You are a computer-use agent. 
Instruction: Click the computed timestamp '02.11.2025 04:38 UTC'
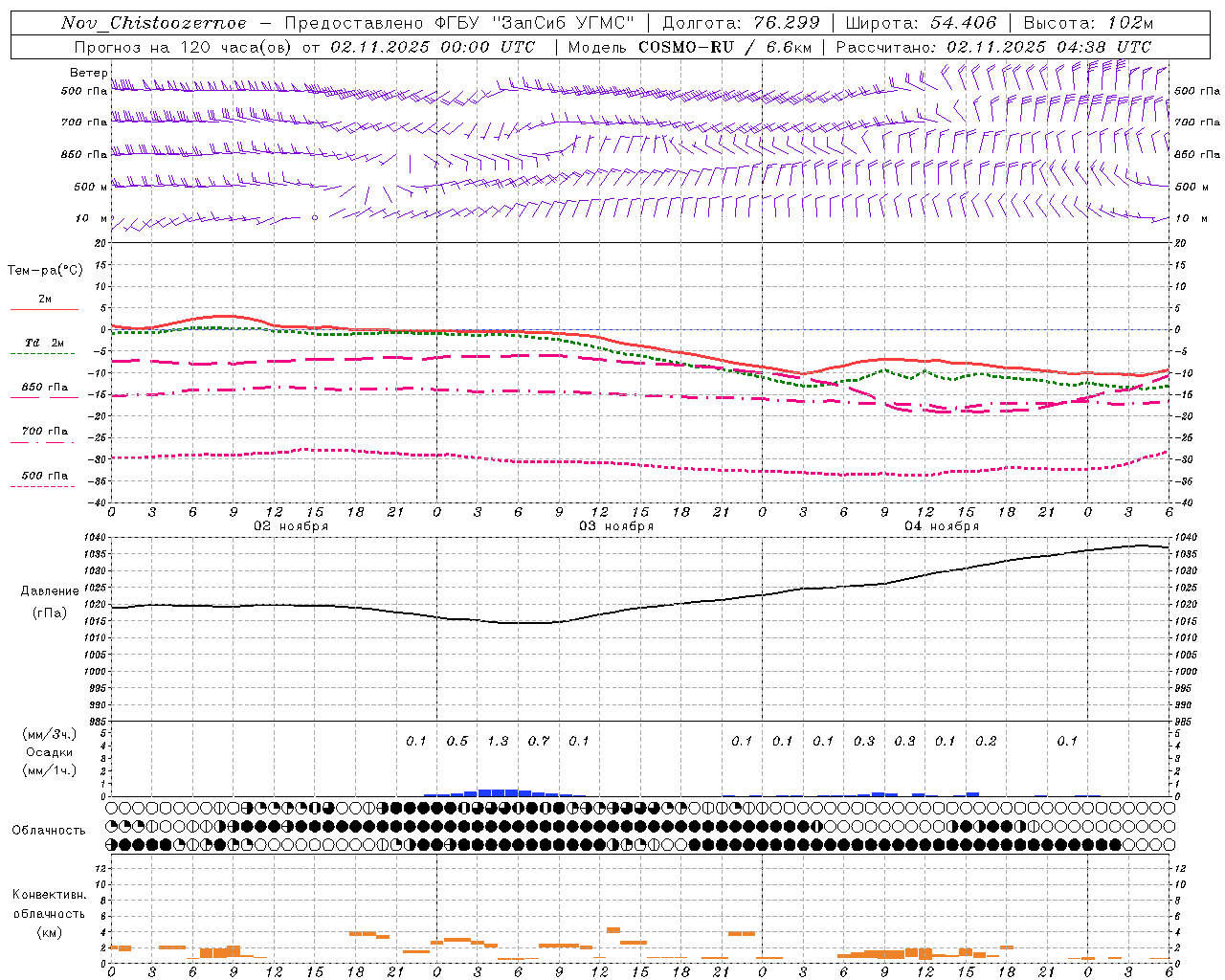[x=1049, y=47]
